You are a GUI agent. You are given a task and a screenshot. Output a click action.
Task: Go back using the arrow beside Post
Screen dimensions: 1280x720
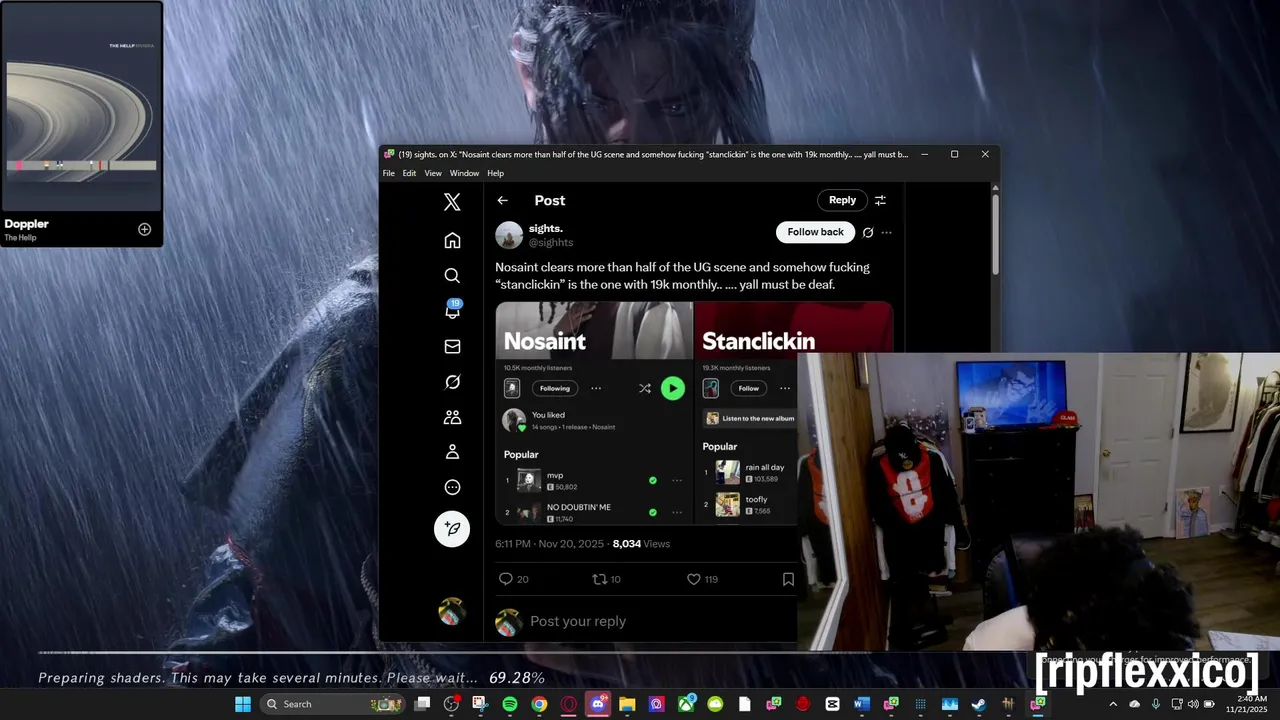[503, 200]
